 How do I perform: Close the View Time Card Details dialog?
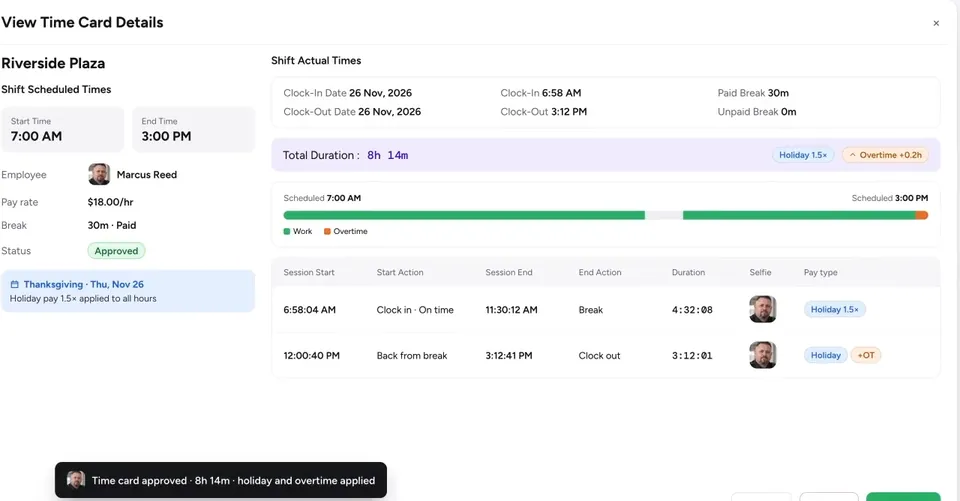coord(936,23)
